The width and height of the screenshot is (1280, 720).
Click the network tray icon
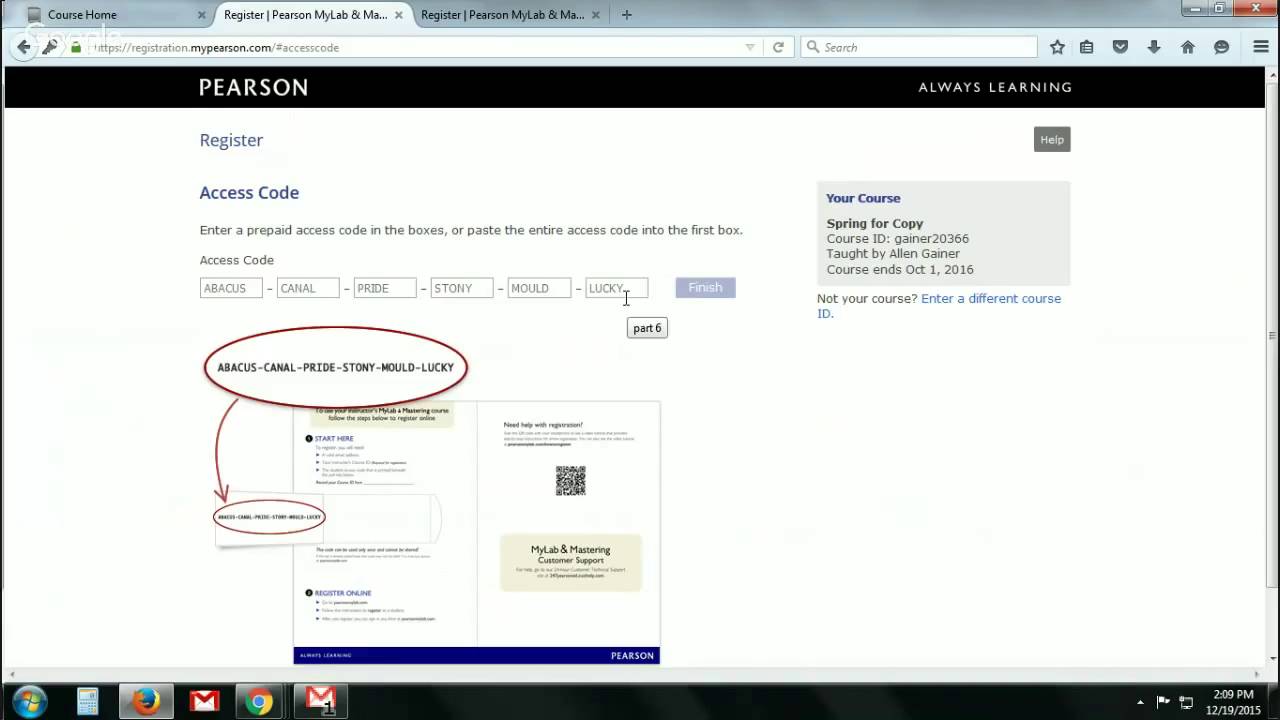tap(1186, 702)
